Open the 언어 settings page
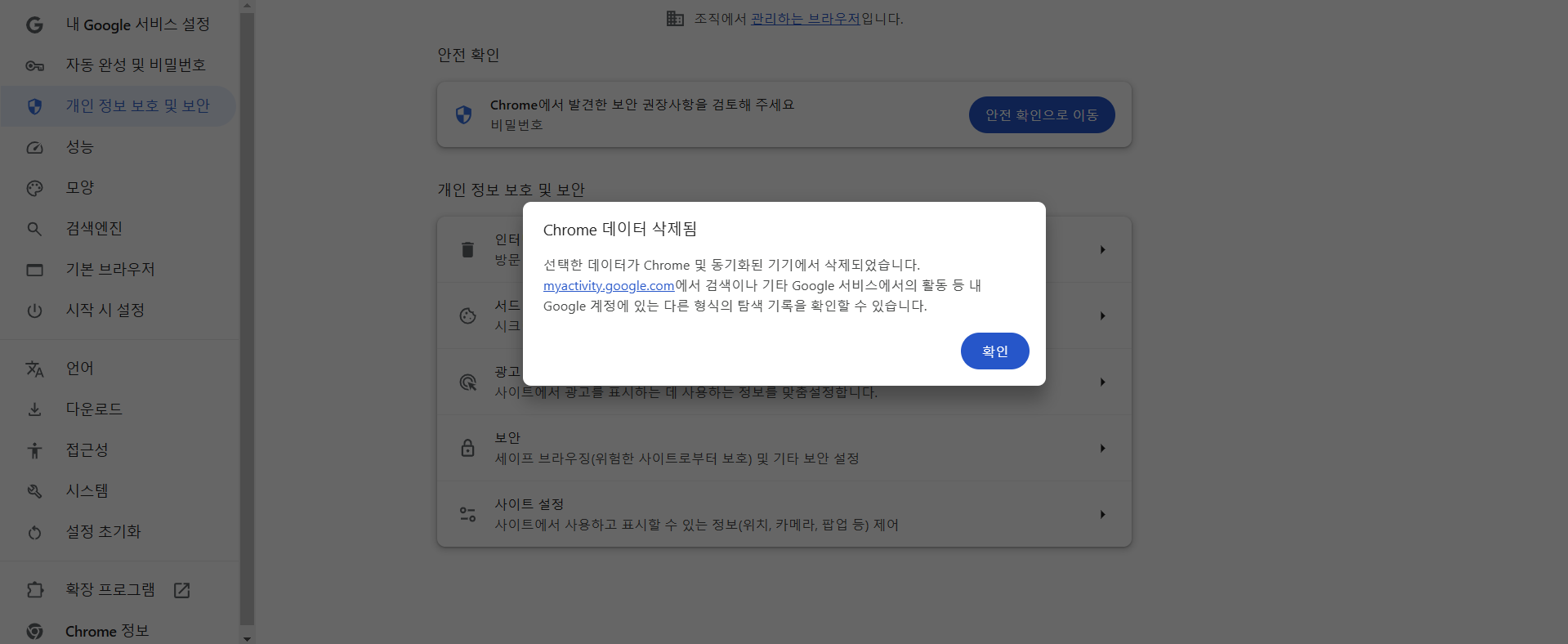This screenshot has width=1568, height=644. point(118,369)
